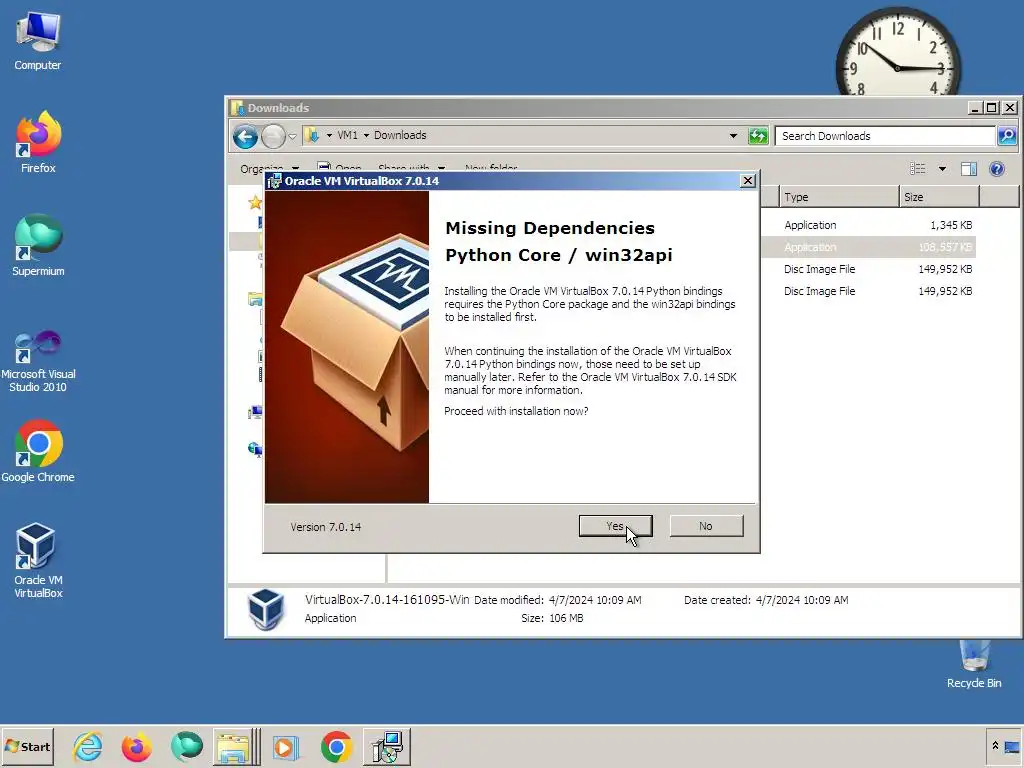Click the forward navigation button in Downloads
Viewport: 1024px width, 768px height.
(x=273, y=136)
